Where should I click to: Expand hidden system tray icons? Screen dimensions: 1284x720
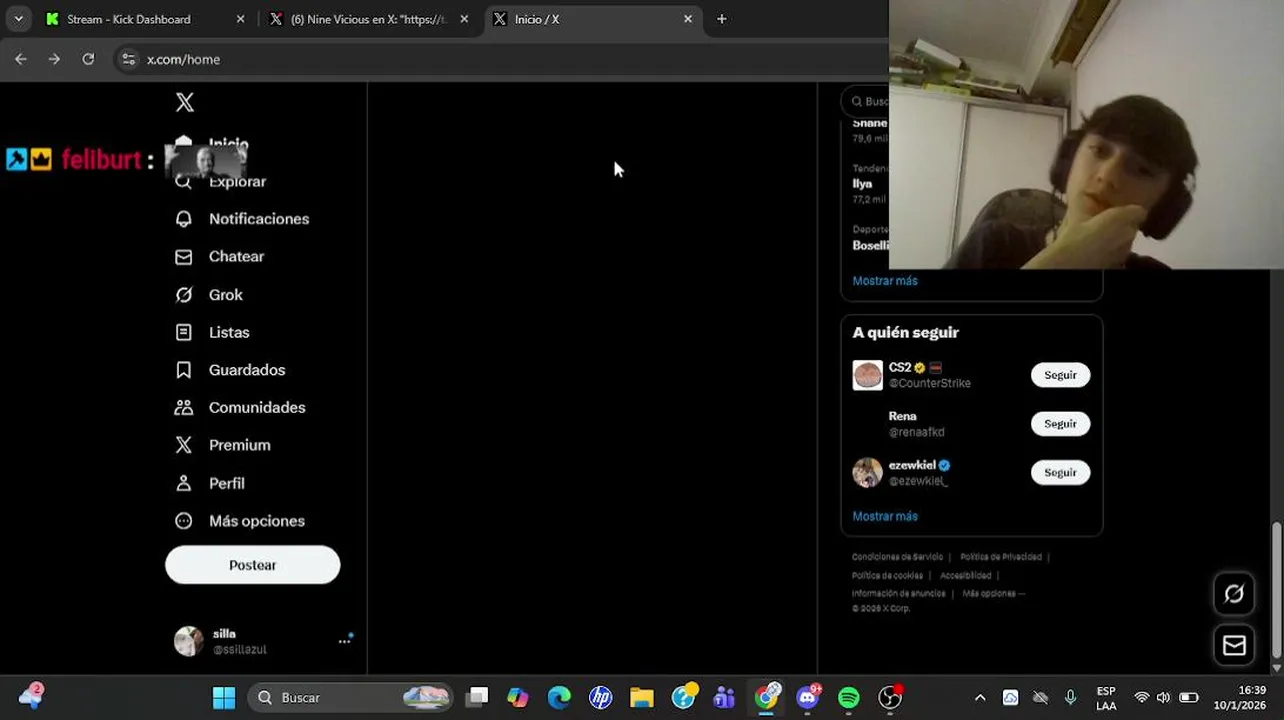(x=980, y=697)
